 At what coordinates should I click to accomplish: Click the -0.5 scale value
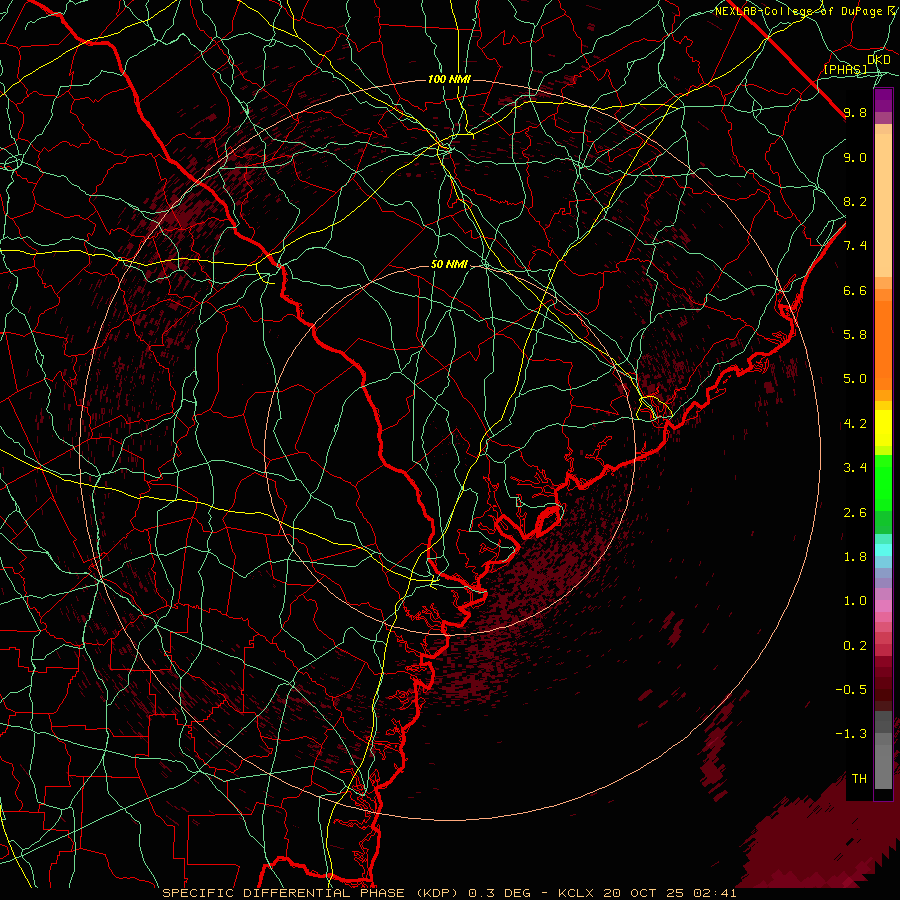tap(851, 689)
